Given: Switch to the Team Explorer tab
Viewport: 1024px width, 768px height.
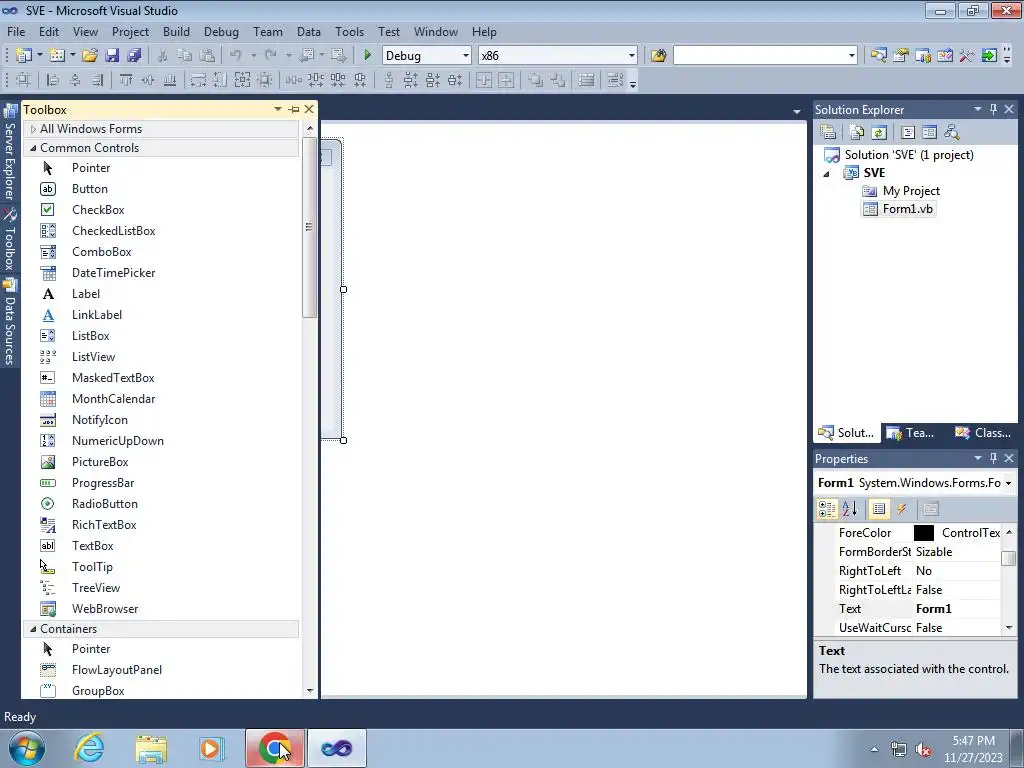Looking at the screenshot, I should point(912,432).
